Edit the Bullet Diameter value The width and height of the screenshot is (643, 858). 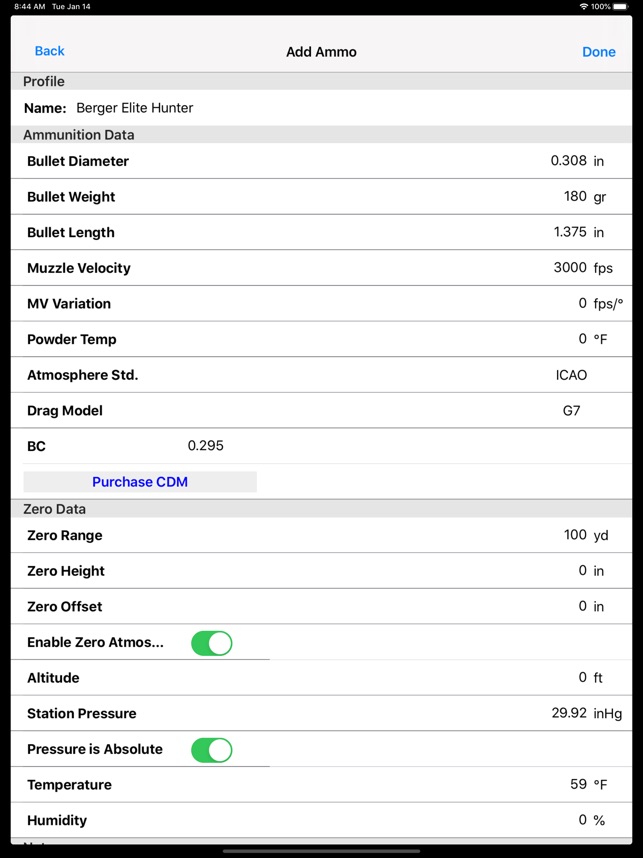click(x=568, y=161)
